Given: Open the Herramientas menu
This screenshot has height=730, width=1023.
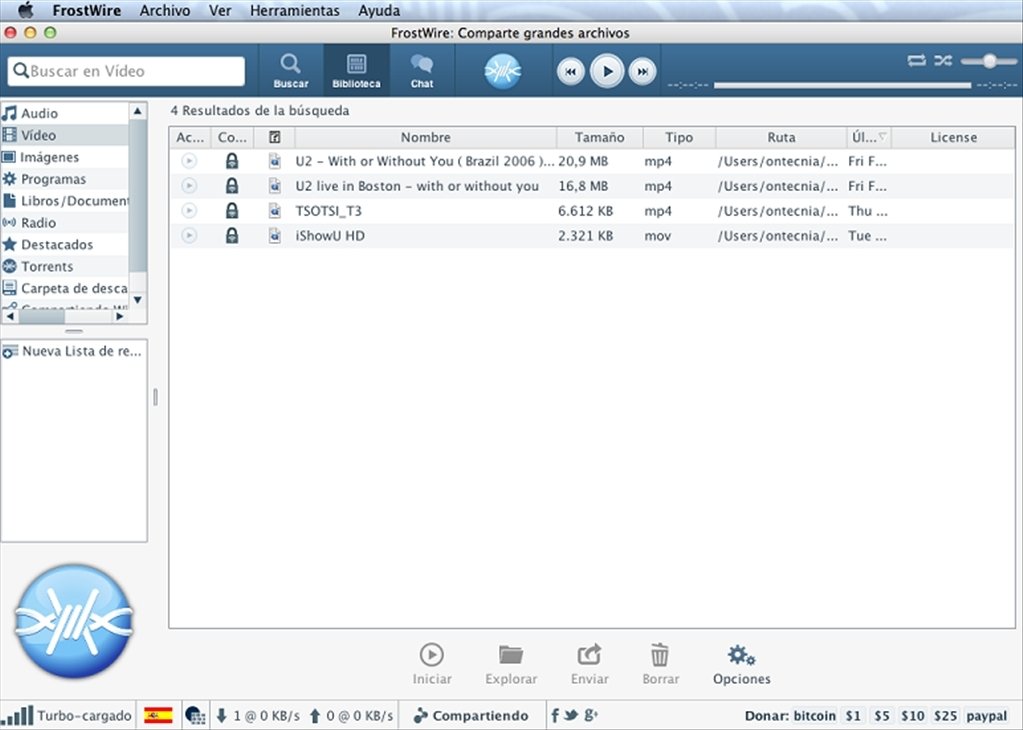Looking at the screenshot, I should coord(295,10).
